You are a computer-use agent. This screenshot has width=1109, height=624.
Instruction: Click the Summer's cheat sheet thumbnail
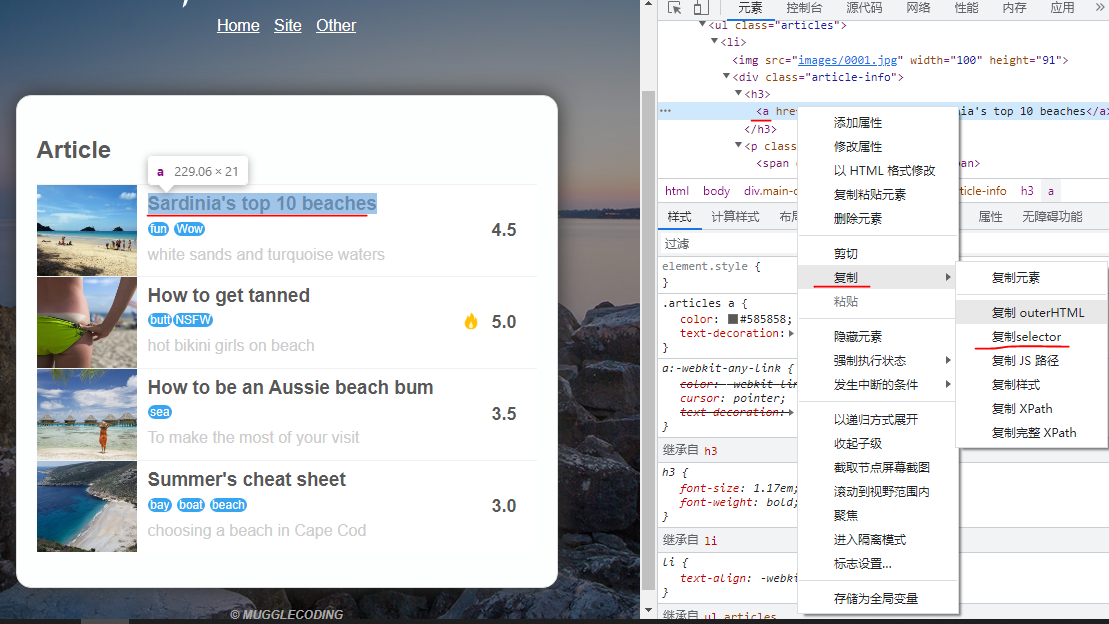click(87, 507)
